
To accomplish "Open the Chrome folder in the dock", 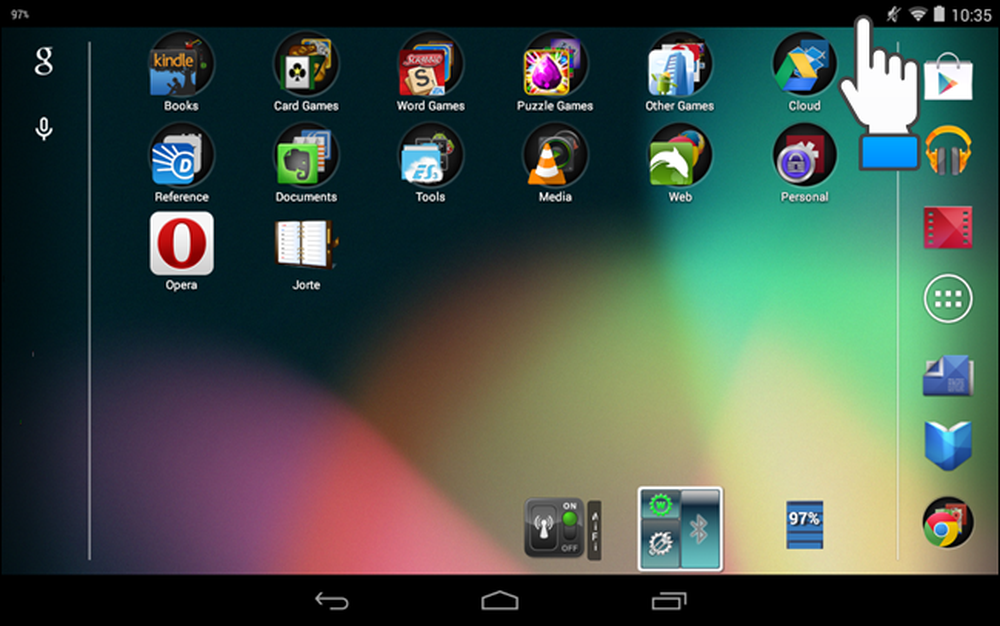I will pos(948,522).
